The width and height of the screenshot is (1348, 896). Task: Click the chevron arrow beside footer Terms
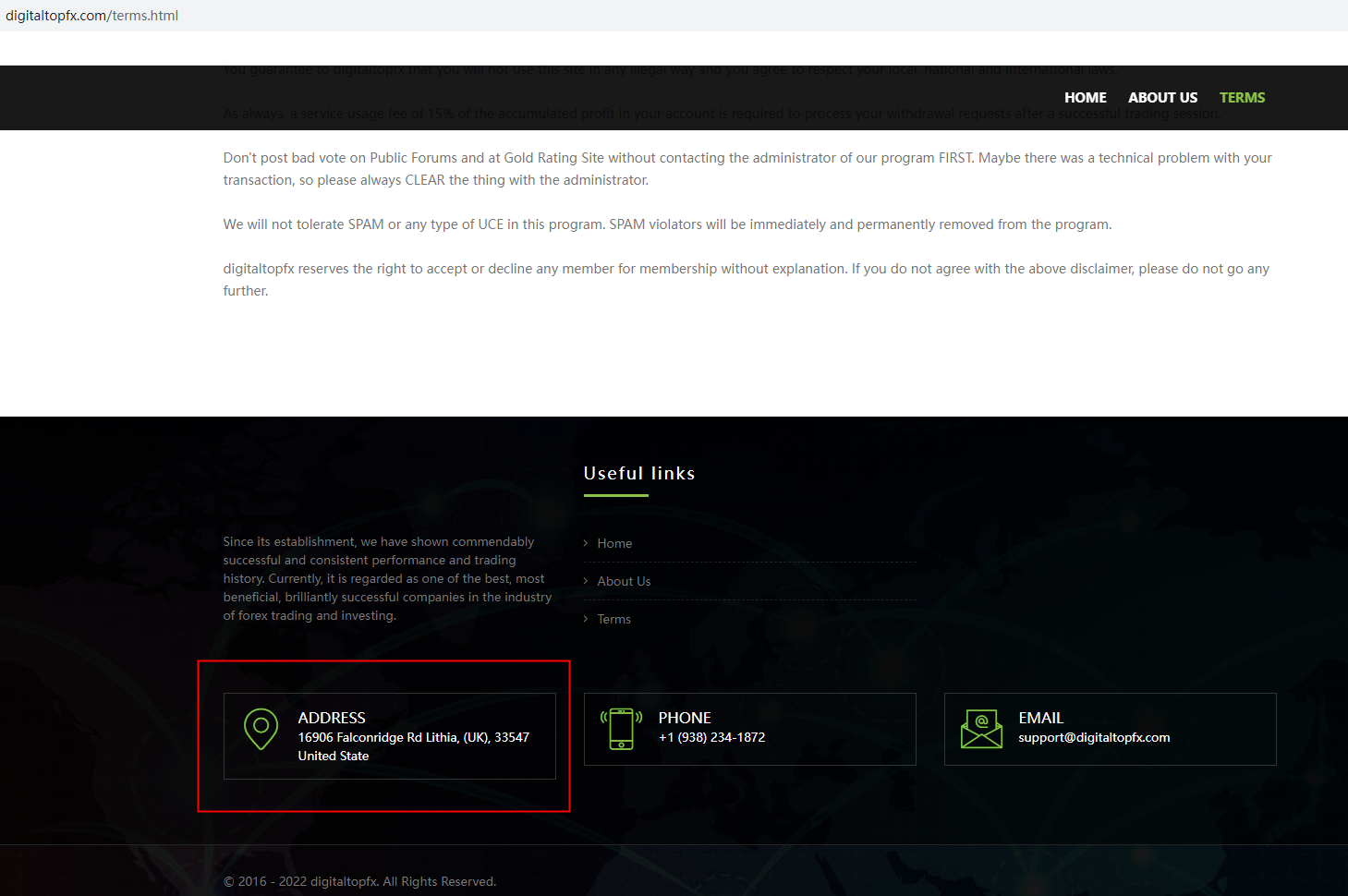tap(586, 619)
